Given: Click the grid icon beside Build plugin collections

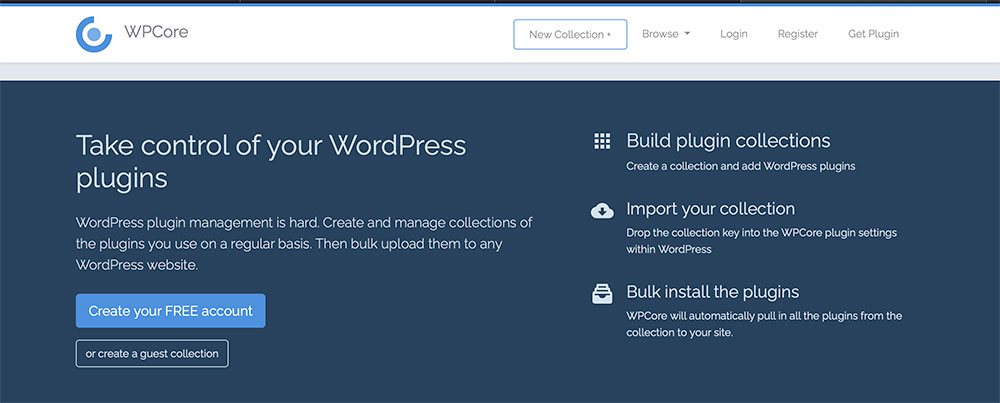Looking at the screenshot, I should pyautogui.click(x=602, y=141).
